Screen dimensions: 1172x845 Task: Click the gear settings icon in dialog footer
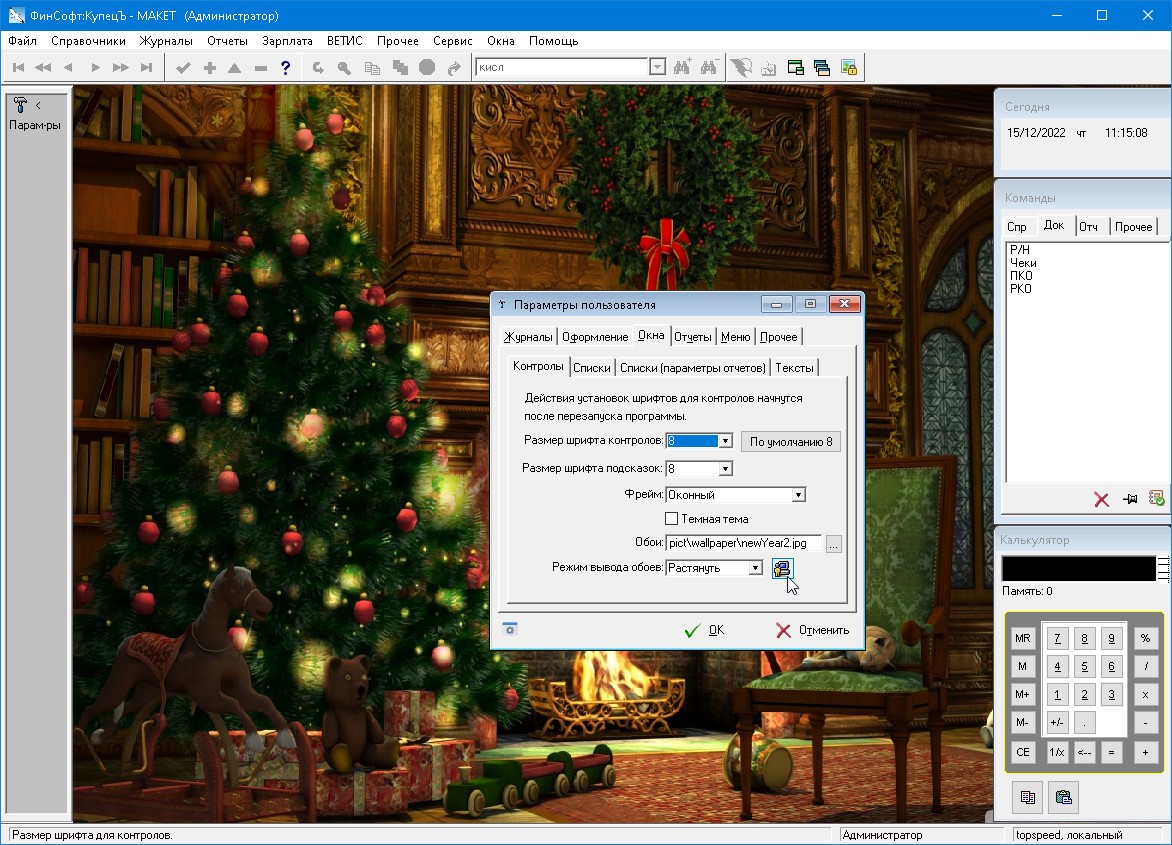point(510,629)
